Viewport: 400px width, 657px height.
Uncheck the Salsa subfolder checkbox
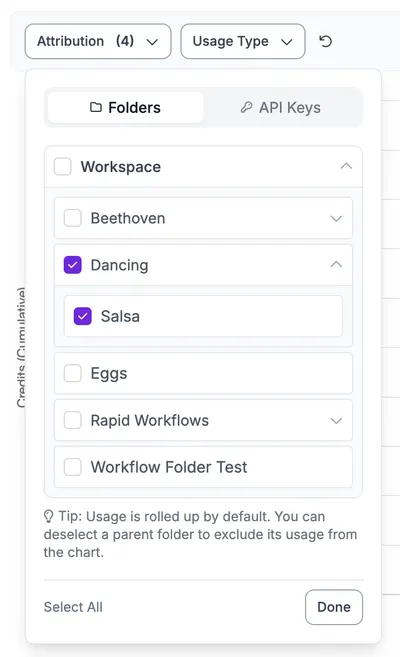pos(83,316)
